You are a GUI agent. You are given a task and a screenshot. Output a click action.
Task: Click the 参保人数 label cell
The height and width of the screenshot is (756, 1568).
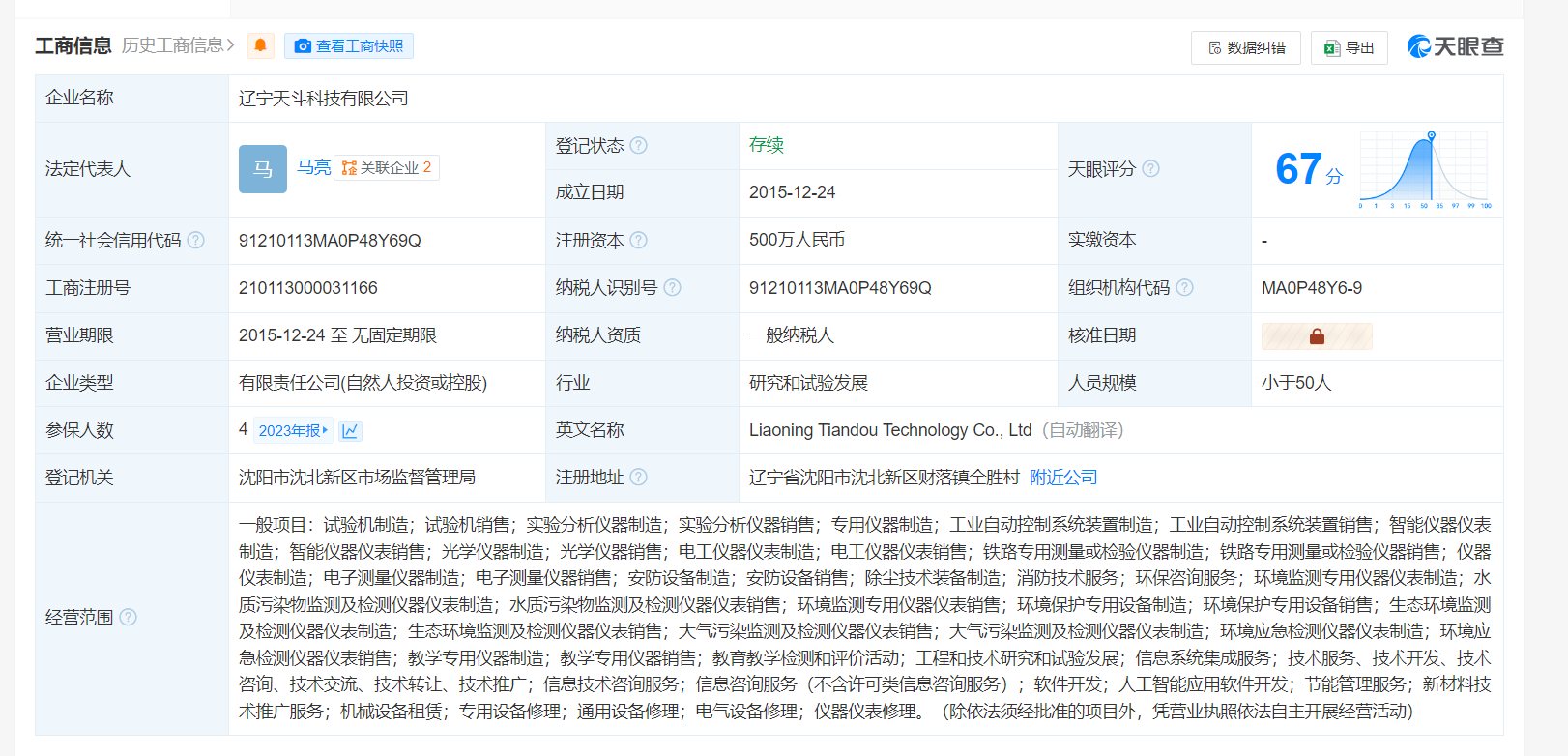pyautogui.click(x=131, y=430)
